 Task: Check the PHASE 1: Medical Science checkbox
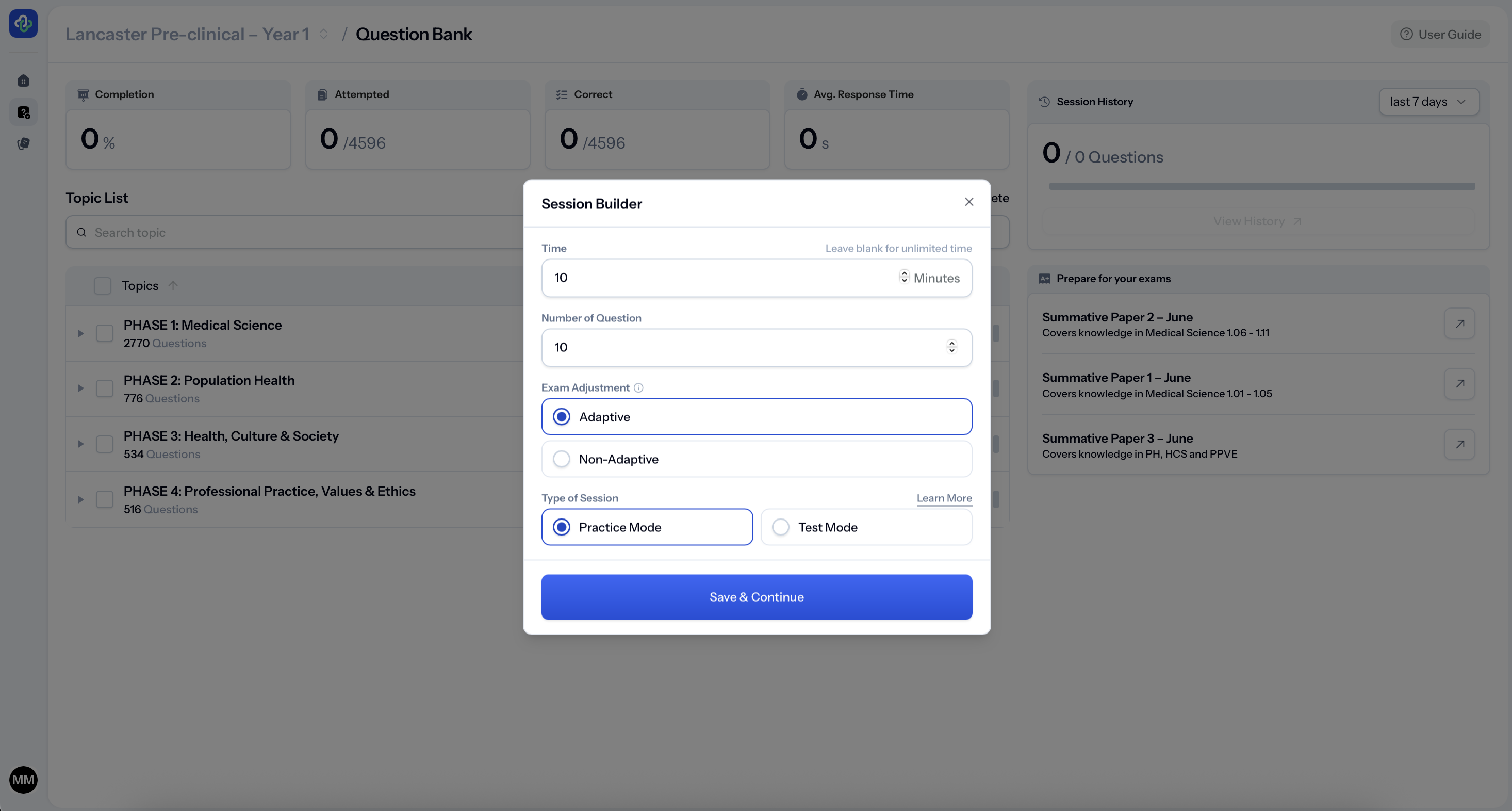pos(105,333)
